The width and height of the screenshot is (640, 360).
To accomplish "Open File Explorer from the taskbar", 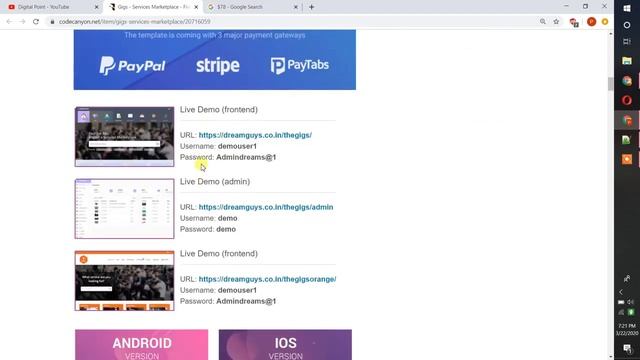I will coord(627,61).
